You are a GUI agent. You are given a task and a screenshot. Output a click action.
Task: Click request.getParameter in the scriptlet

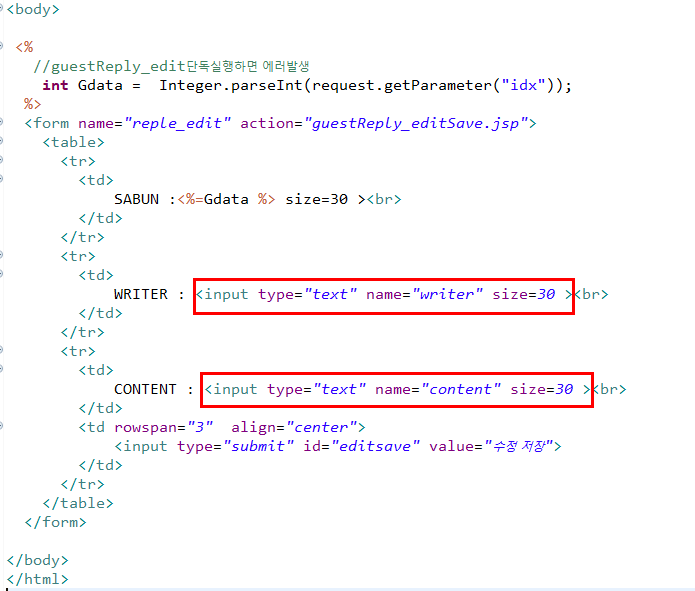coord(402,85)
